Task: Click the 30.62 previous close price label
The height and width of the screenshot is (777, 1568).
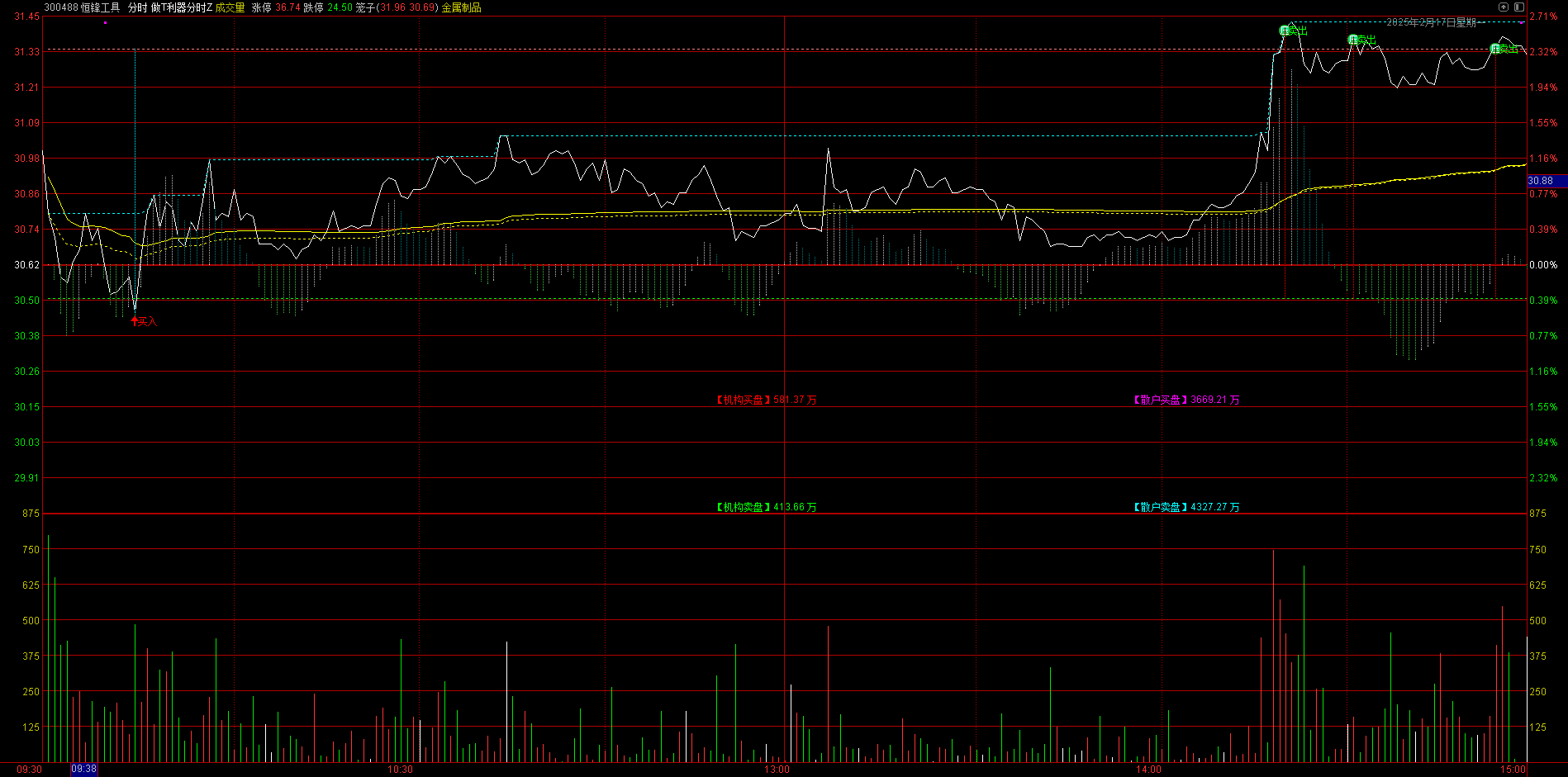Action: pos(26,265)
